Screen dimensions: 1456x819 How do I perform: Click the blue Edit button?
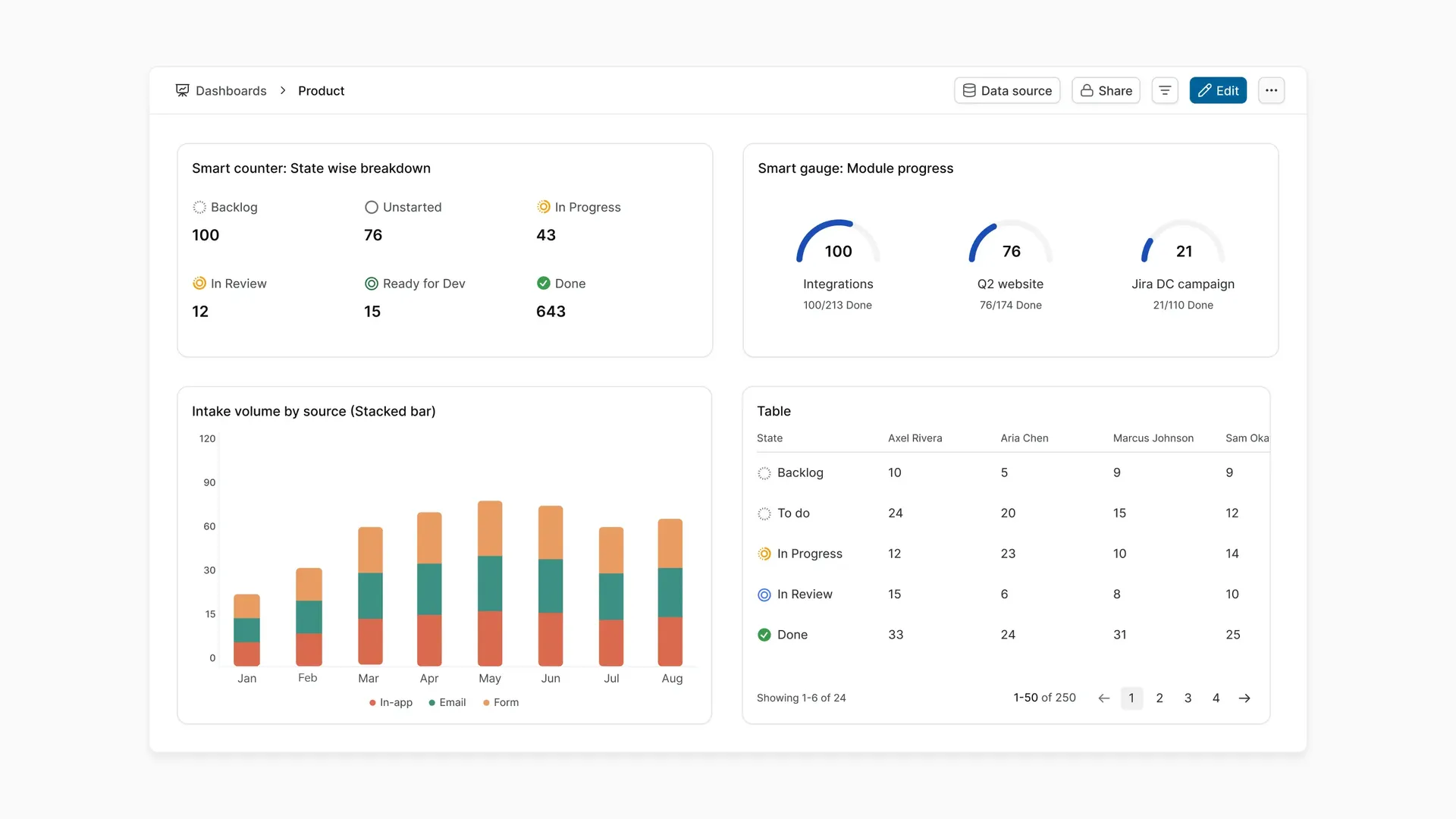(x=1218, y=90)
